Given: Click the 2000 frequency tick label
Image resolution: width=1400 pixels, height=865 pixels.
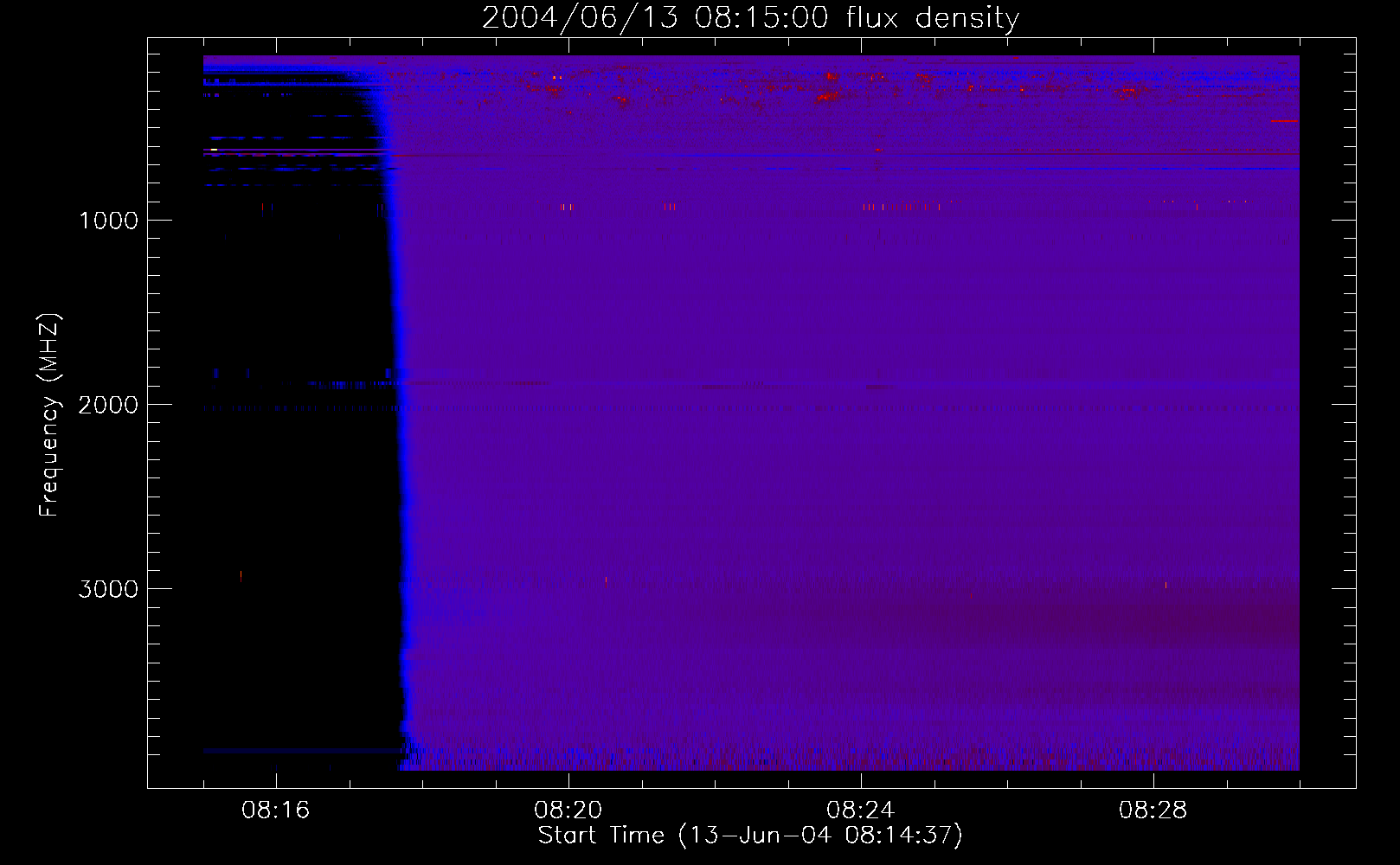Looking at the screenshot, I should click(108, 405).
